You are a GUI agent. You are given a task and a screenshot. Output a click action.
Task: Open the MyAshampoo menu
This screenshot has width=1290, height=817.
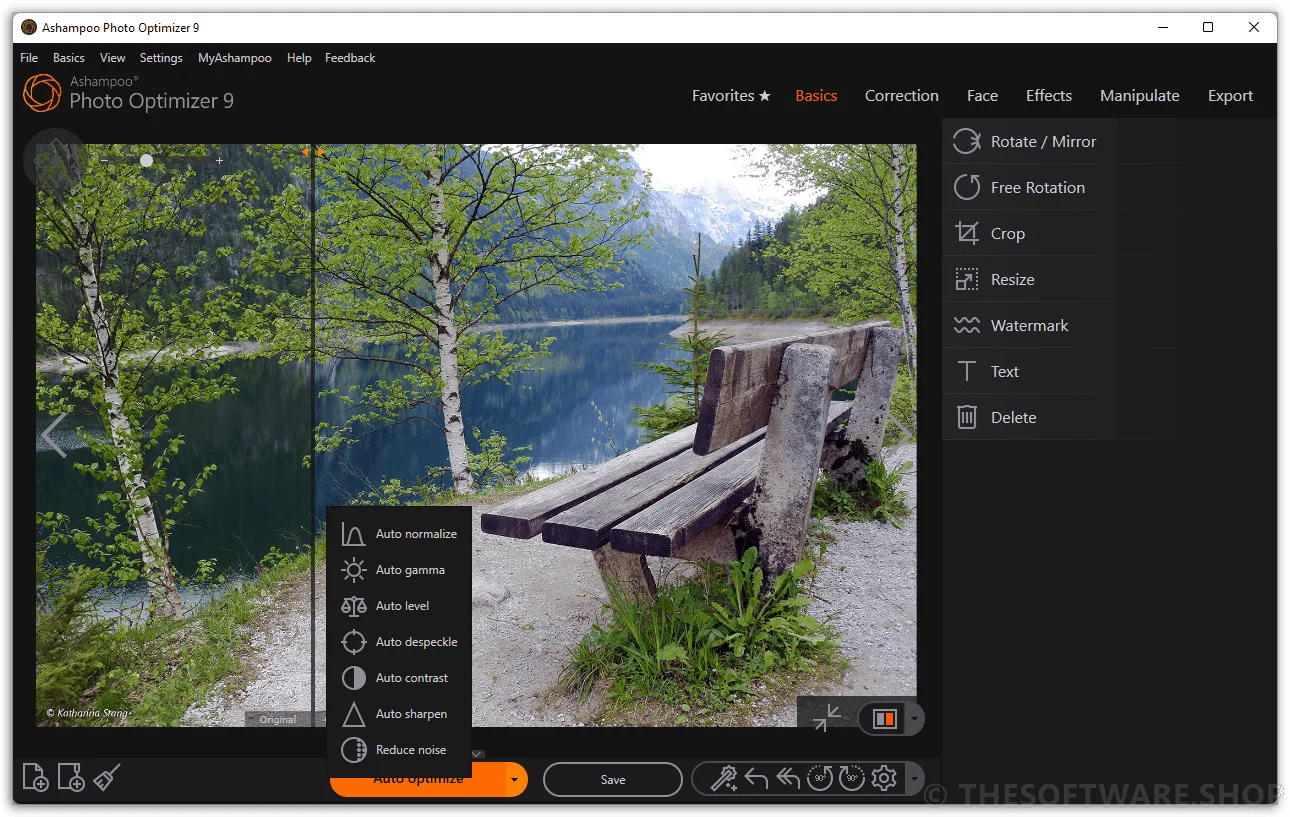click(x=235, y=58)
